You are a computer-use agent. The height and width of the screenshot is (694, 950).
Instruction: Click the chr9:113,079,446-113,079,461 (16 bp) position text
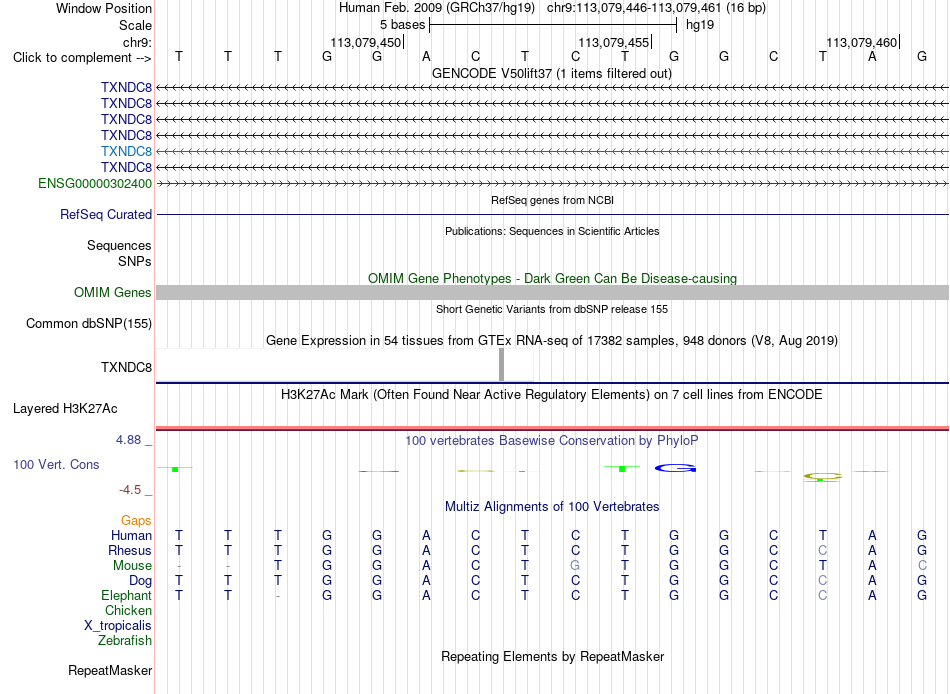tap(656, 8)
